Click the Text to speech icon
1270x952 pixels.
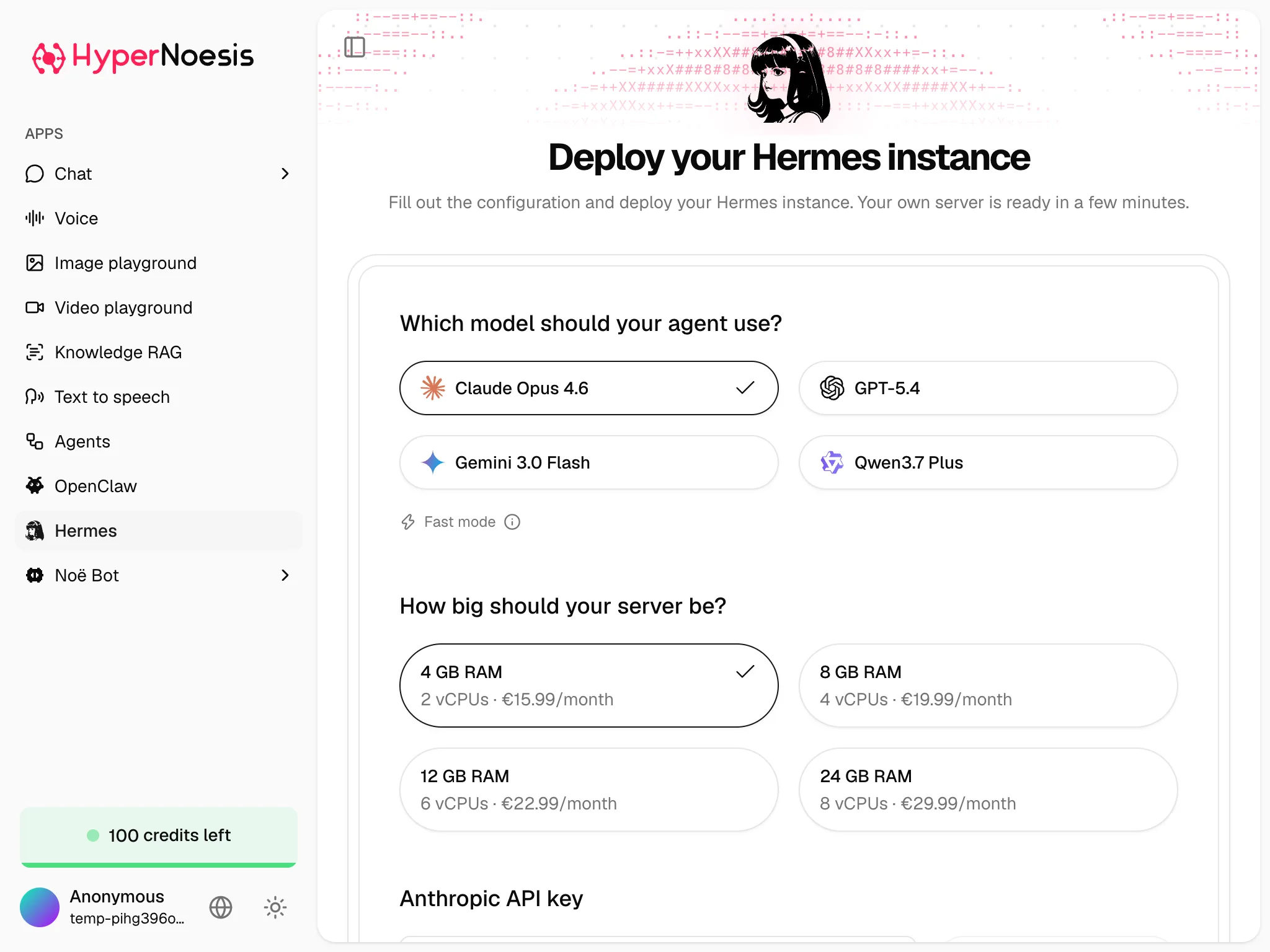pyautogui.click(x=35, y=397)
